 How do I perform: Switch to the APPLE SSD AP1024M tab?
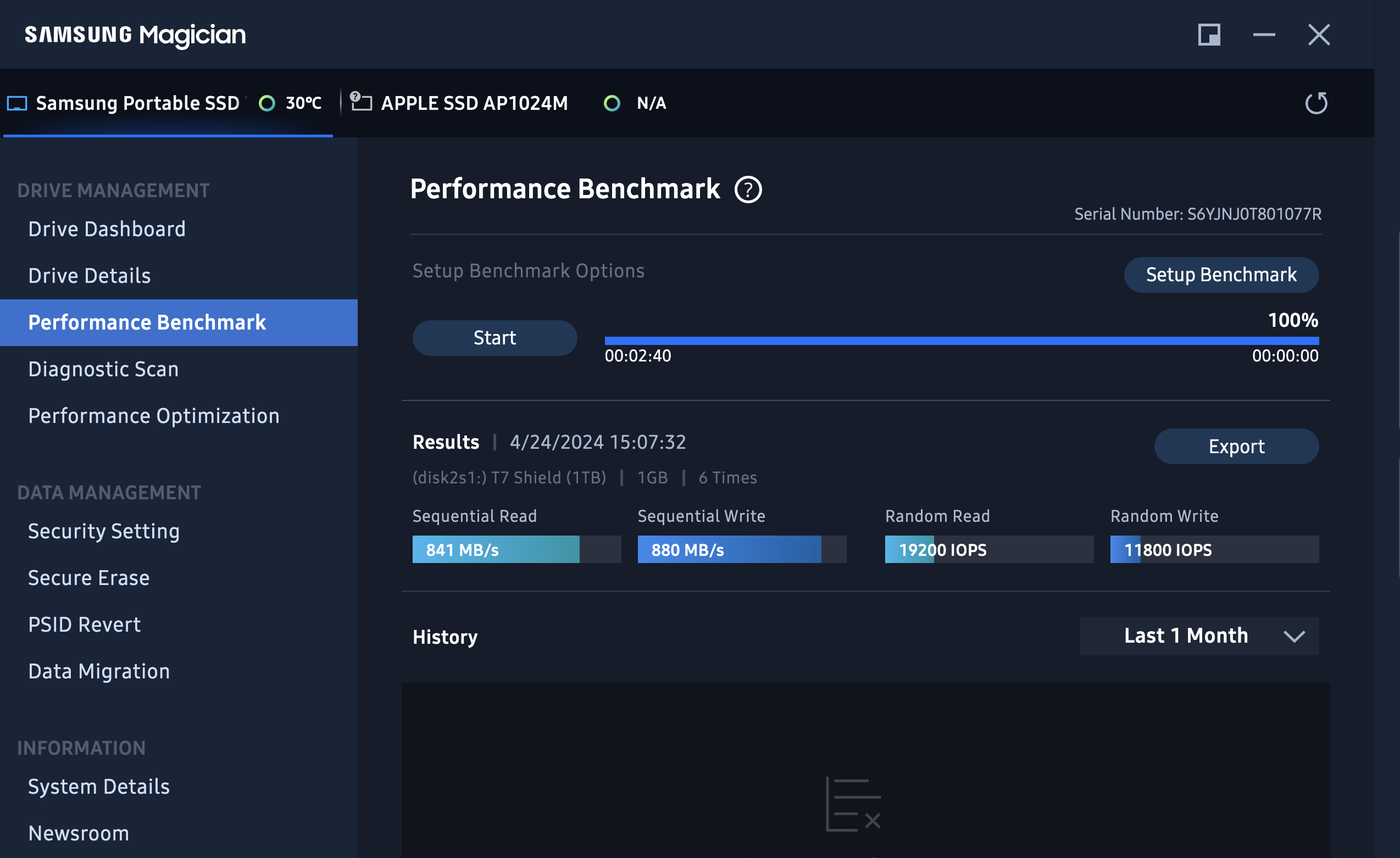pyautogui.click(x=474, y=103)
